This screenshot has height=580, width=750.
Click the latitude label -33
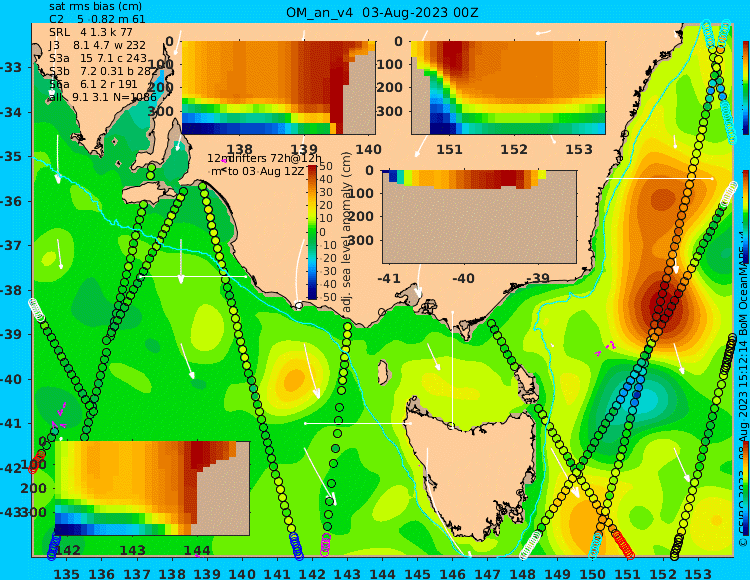[11, 67]
